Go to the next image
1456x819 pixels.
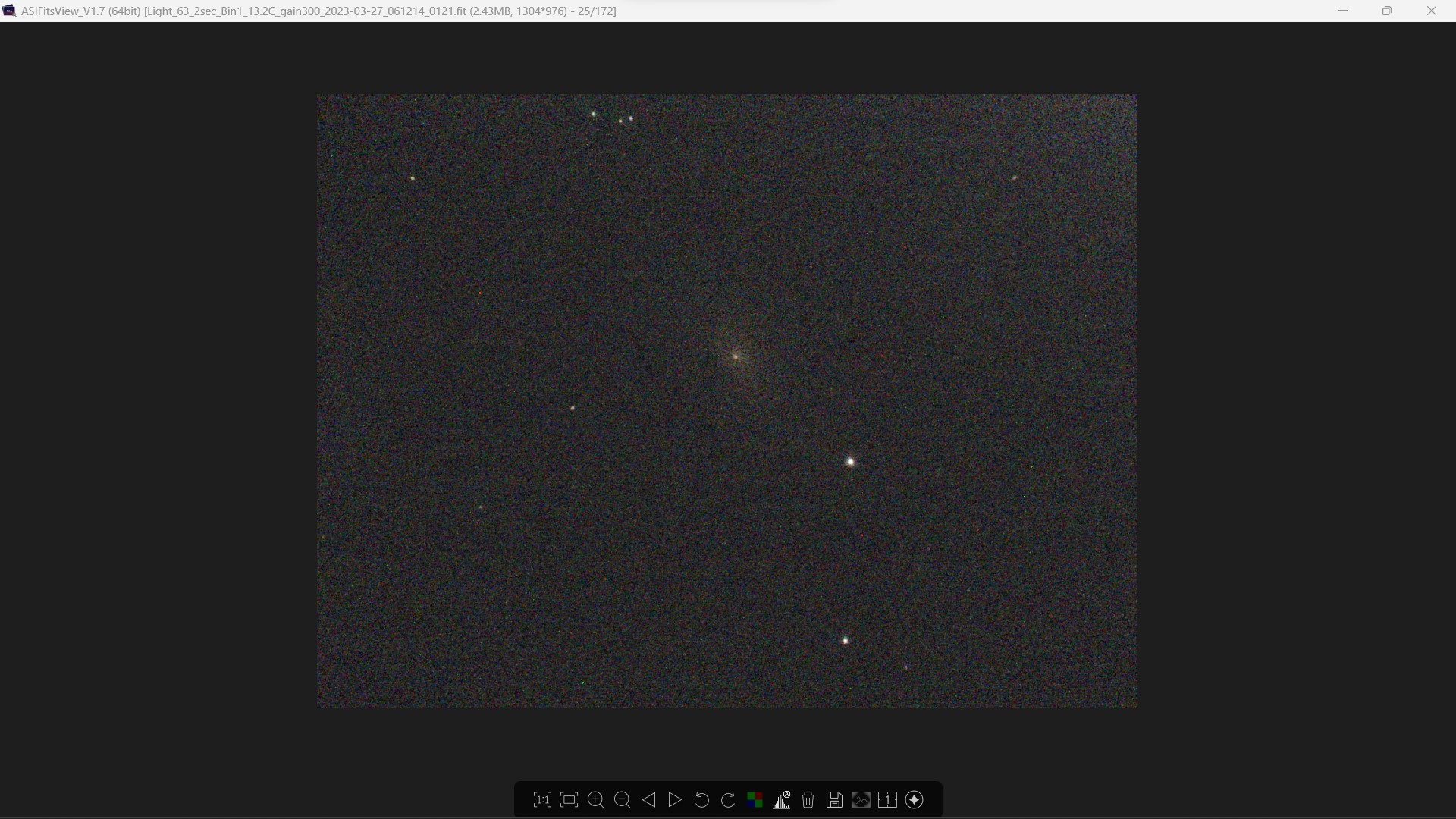(x=675, y=800)
